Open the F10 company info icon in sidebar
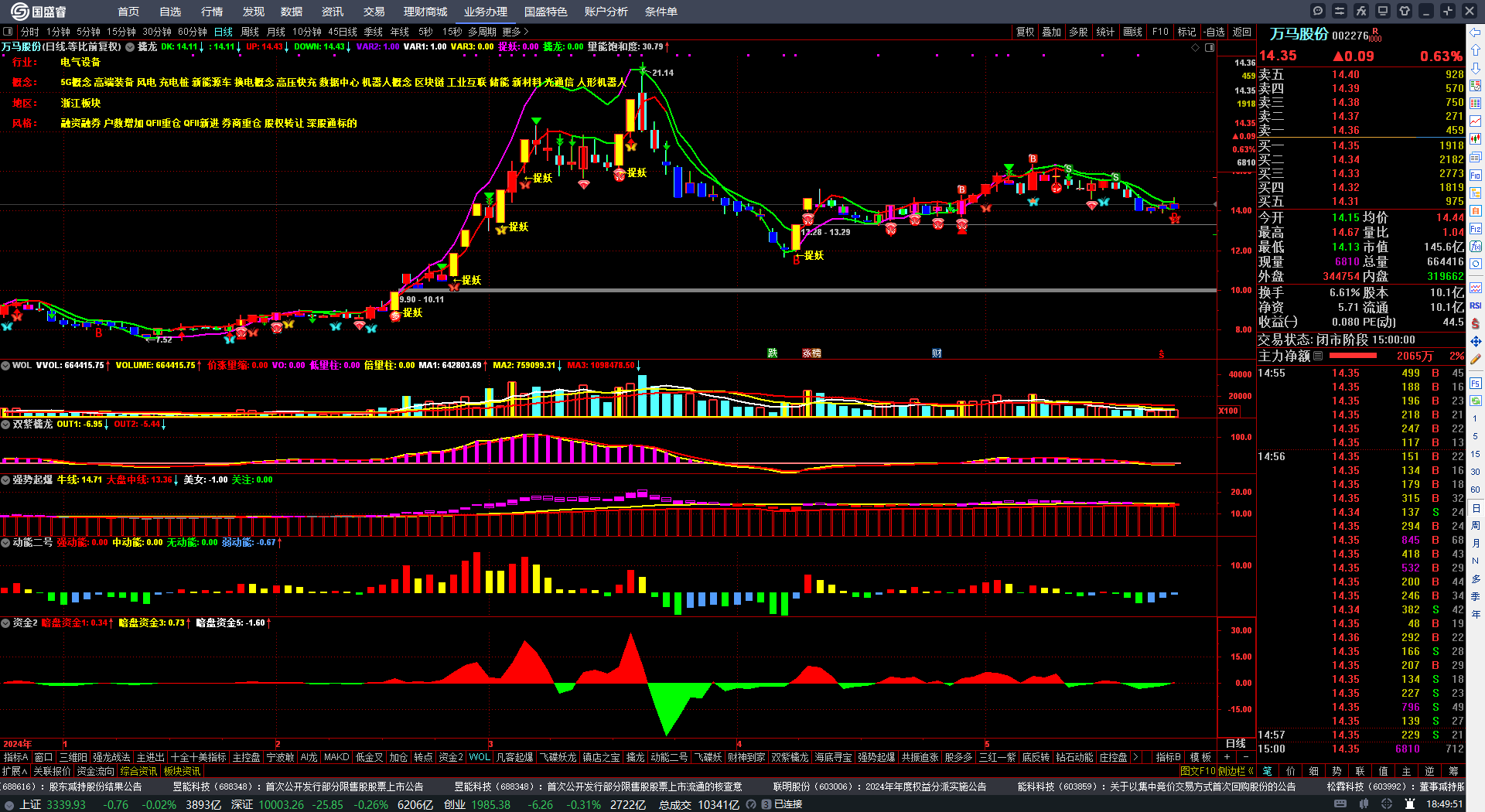1485x812 pixels. coord(1476,176)
